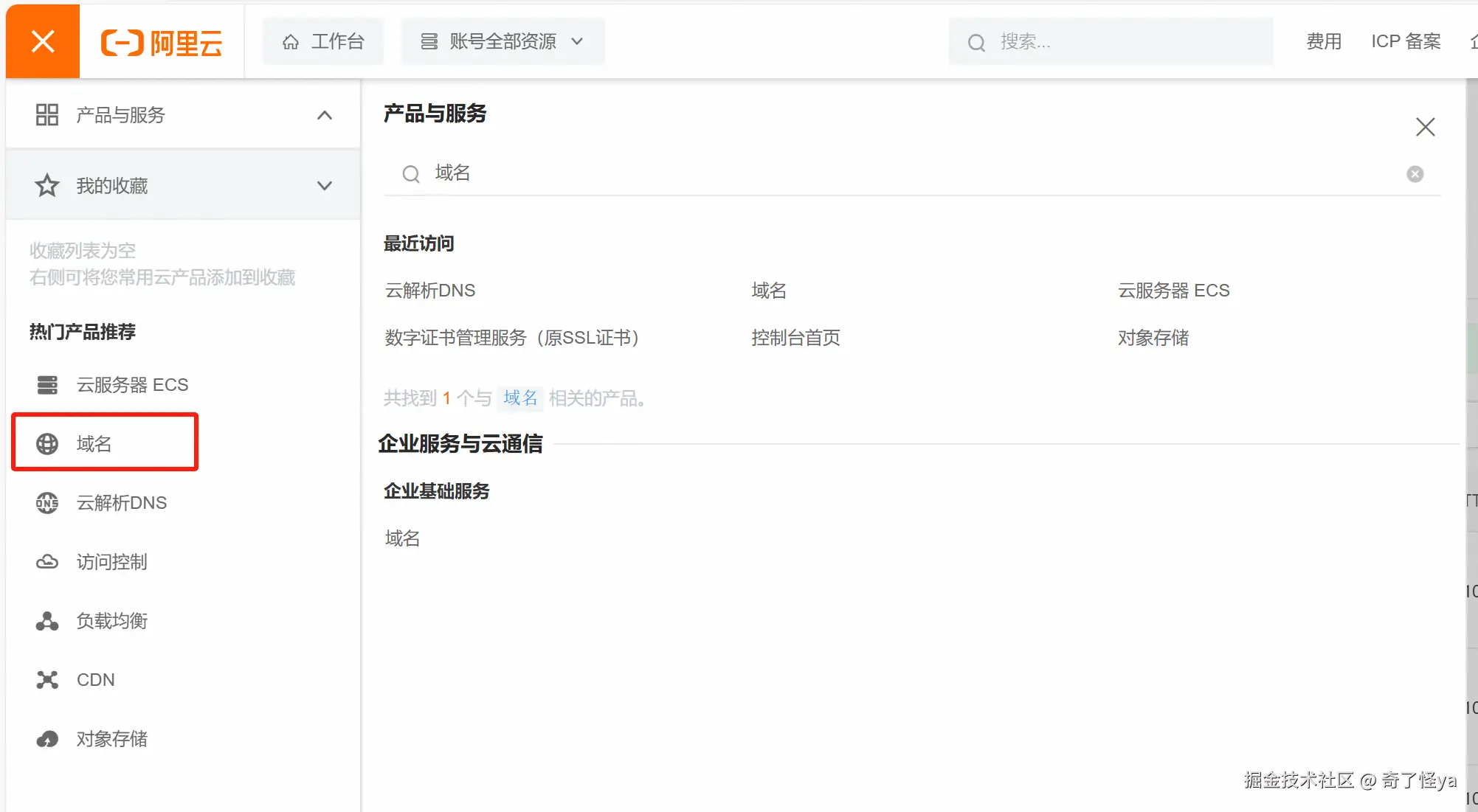Click the orange X menu close icon
The image size is (1478, 812).
point(43,41)
